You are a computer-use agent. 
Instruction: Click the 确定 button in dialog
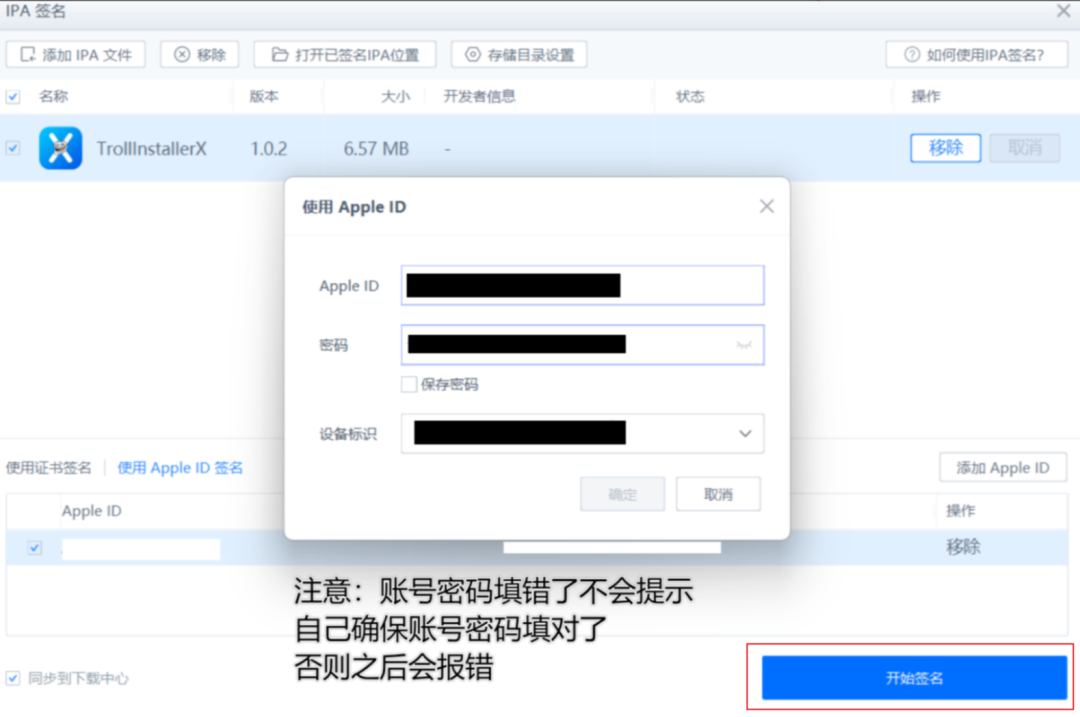point(623,494)
